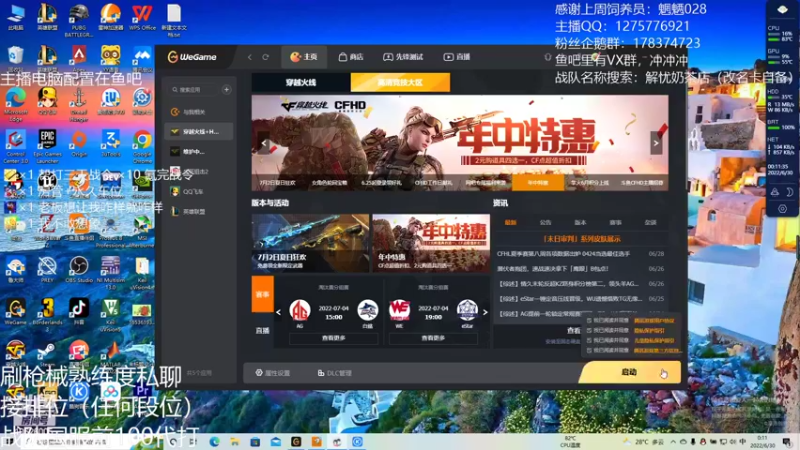
Task: Open Origin desktop icon
Action: point(79,144)
